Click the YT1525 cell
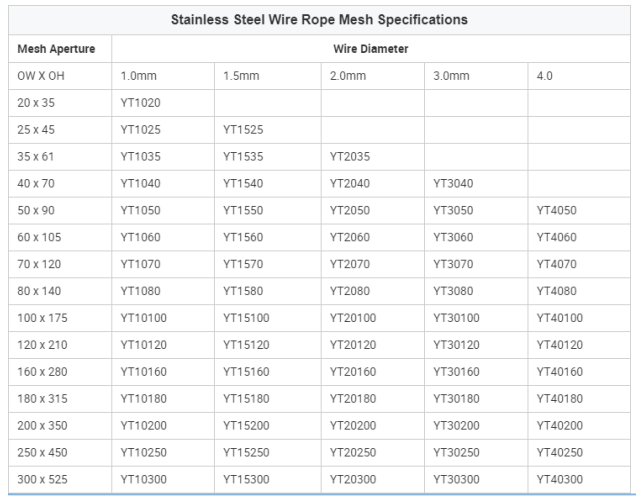The width and height of the screenshot is (641, 499). tap(268, 130)
